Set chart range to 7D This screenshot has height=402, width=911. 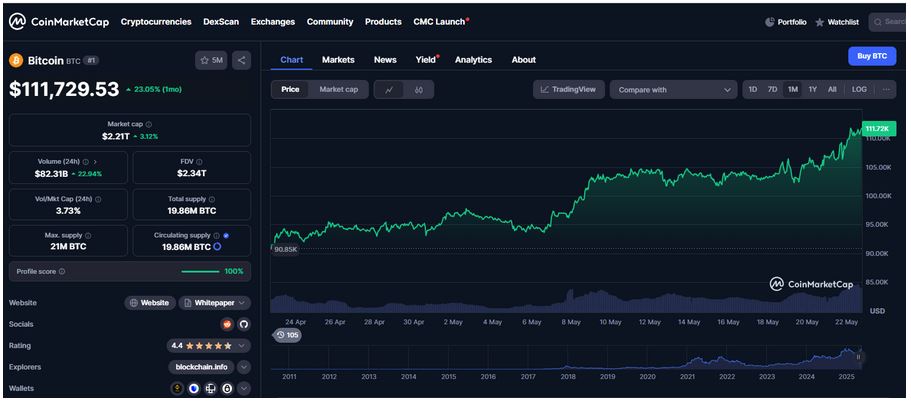(772, 89)
